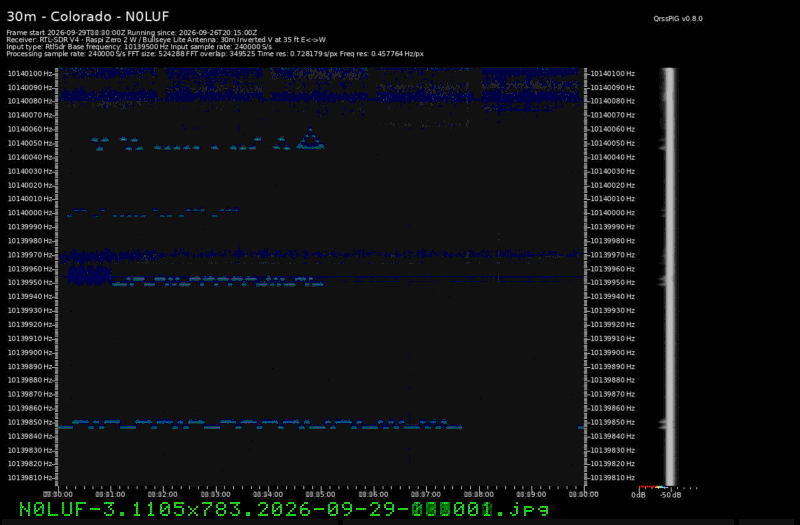This screenshot has width=800, height=525.
Task: Click the rainbow color gradient legend bar
Action: pyautogui.click(x=653, y=487)
